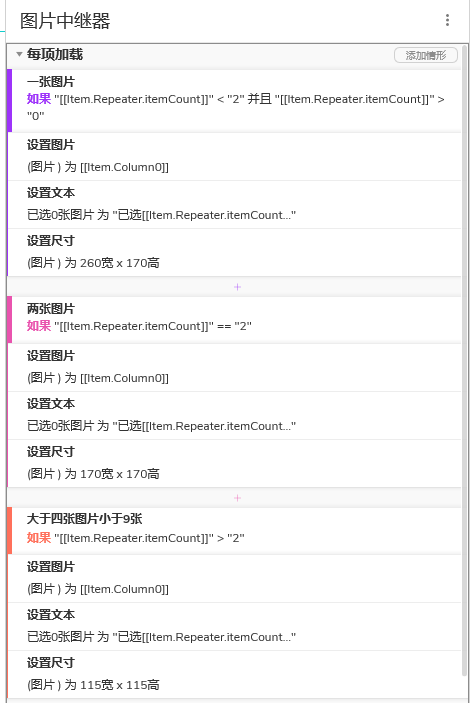
Task: Click the vertical scrollbar of the interactions panel
Action: [465, 359]
